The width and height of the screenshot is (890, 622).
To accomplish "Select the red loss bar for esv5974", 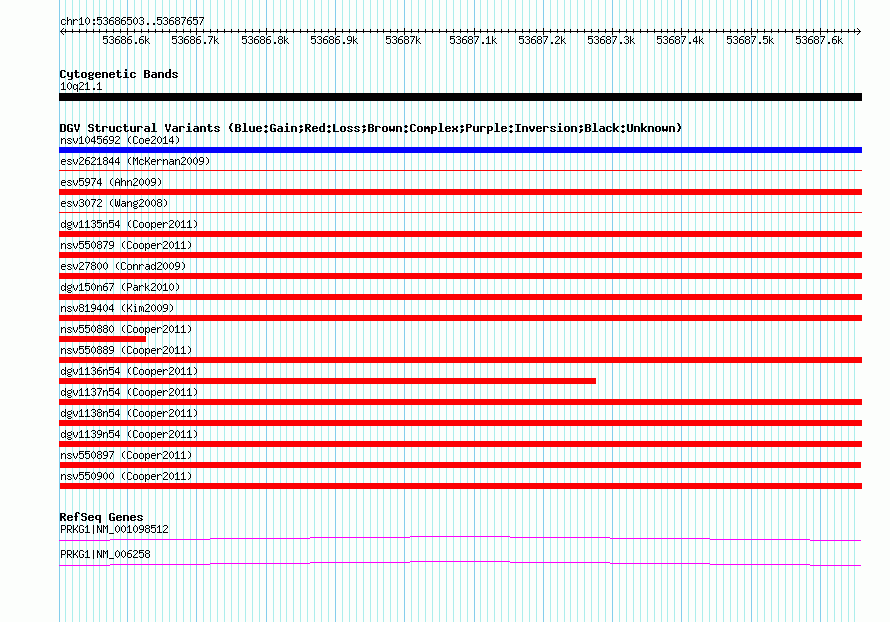I will 460,192.
